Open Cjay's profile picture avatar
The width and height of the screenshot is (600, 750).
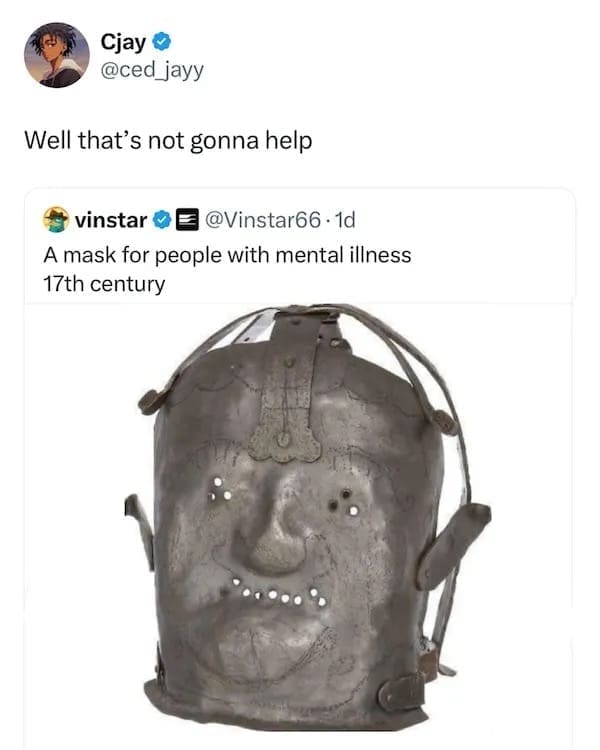click(57, 55)
